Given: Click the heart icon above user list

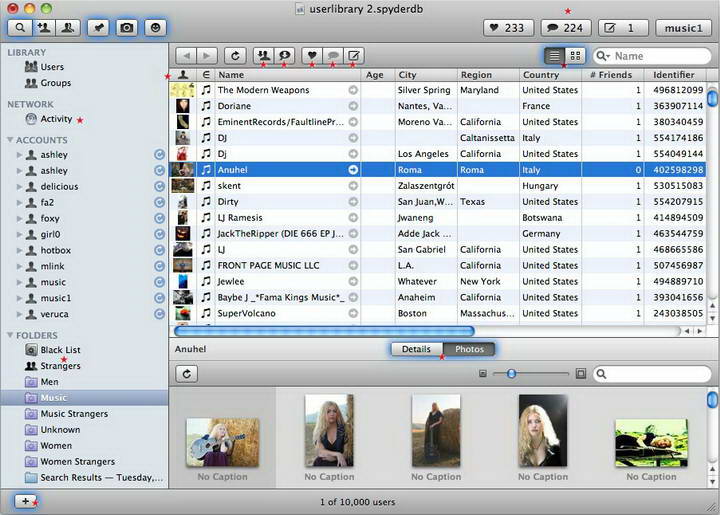Looking at the screenshot, I should coord(310,56).
